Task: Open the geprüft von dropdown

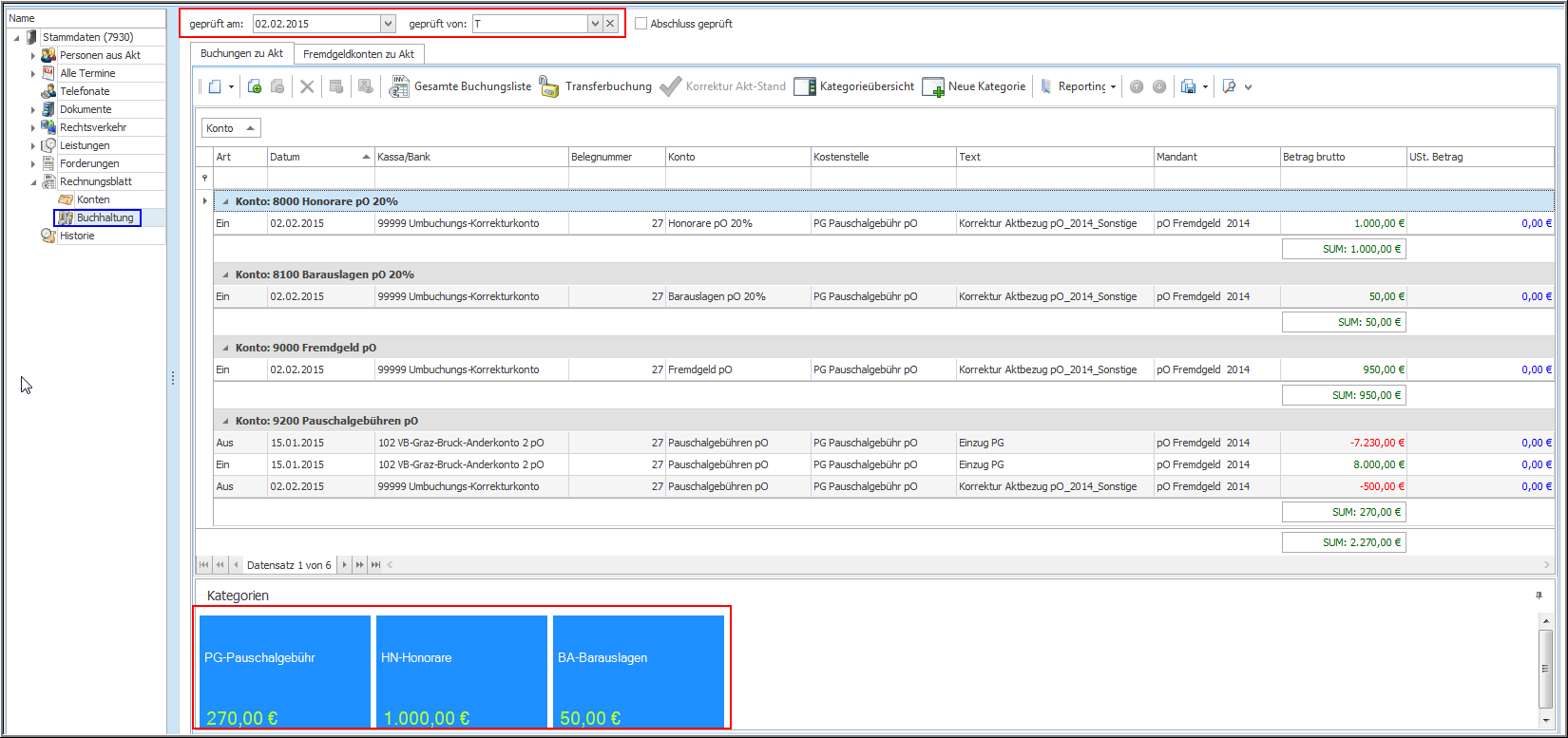Action: click(x=595, y=24)
